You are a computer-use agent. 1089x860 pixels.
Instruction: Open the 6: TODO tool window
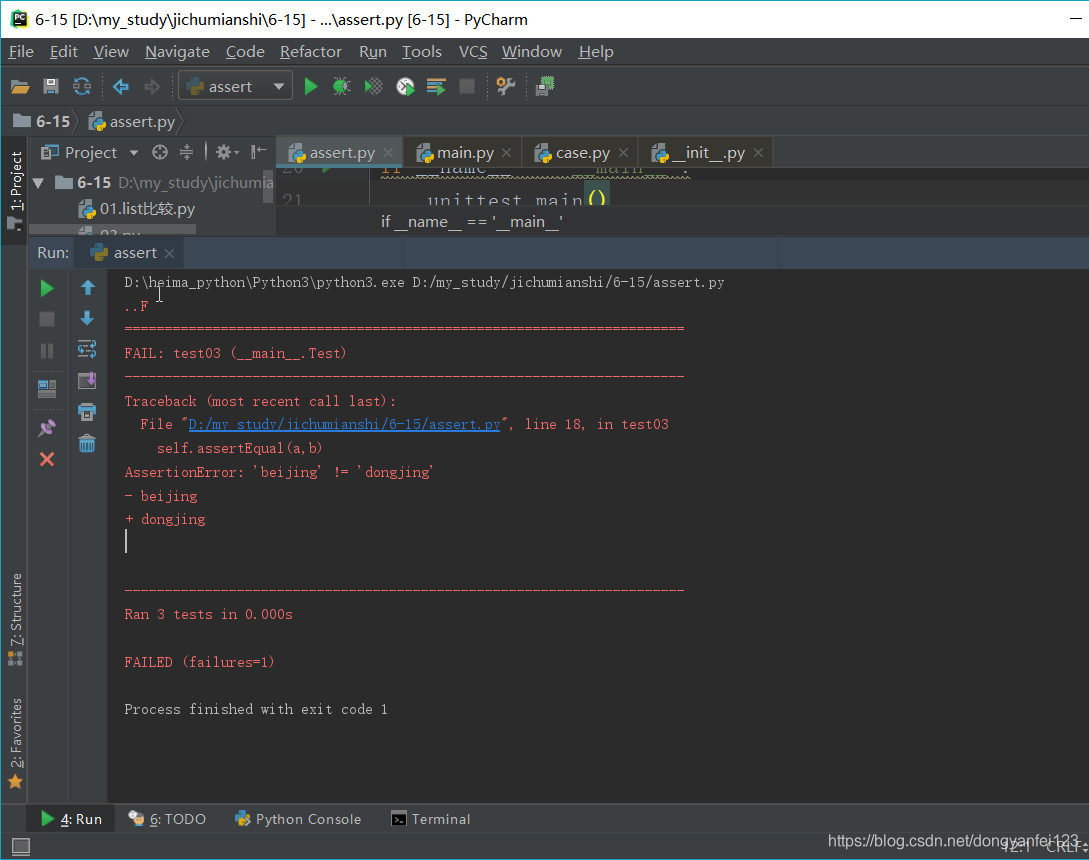pos(167,819)
